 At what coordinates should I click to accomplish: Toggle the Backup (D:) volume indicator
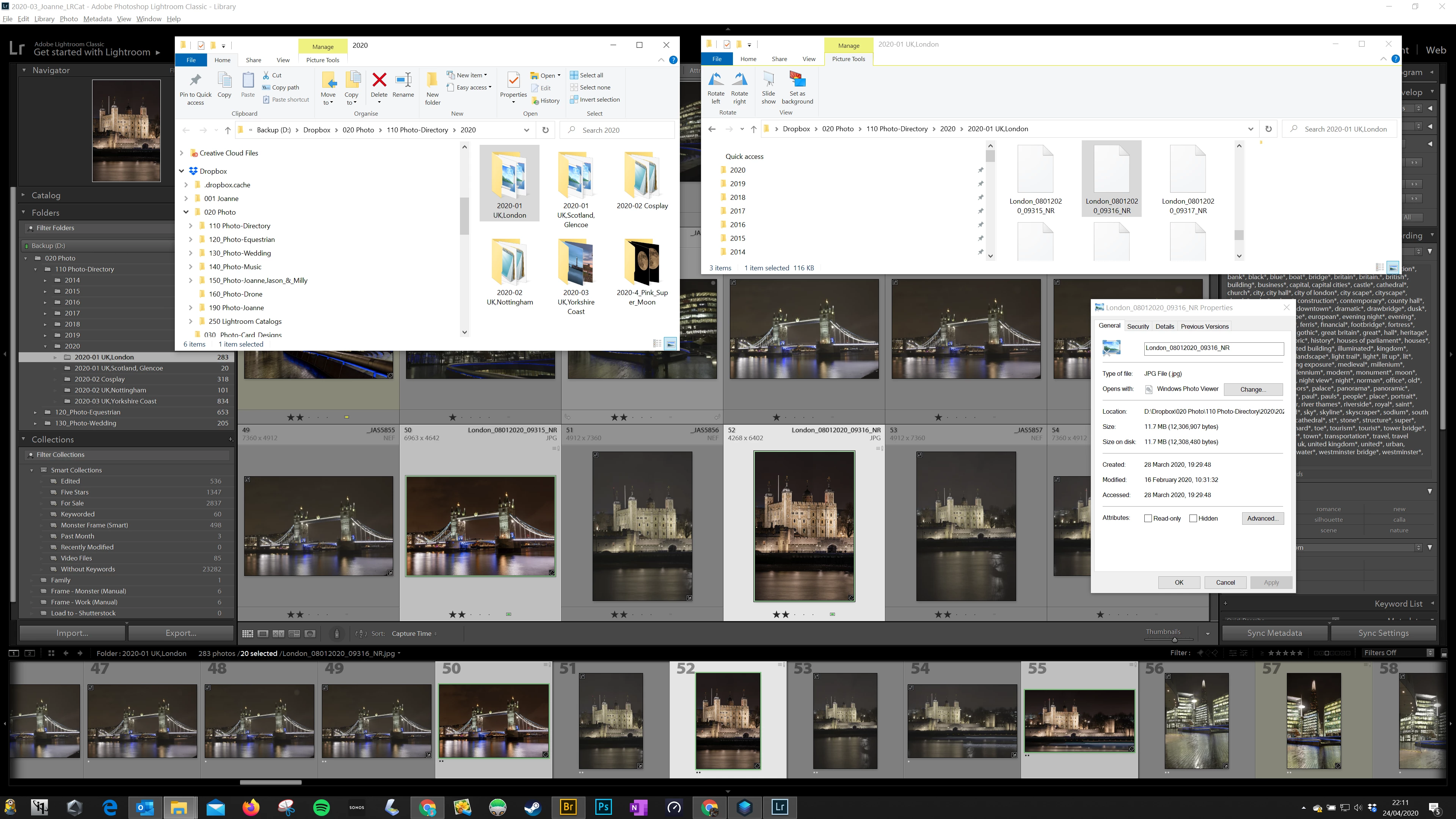coord(26,246)
